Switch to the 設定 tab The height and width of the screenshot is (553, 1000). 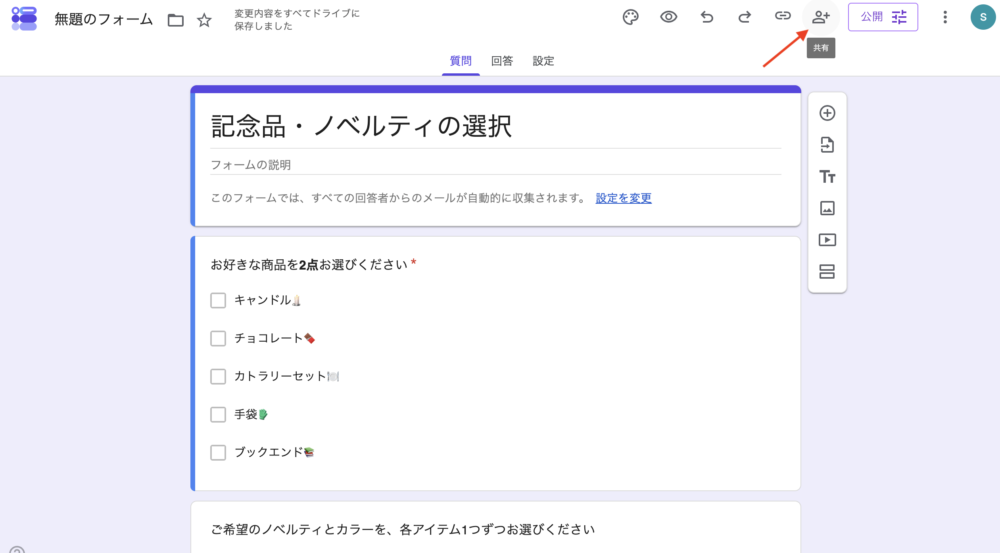(543, 61)
